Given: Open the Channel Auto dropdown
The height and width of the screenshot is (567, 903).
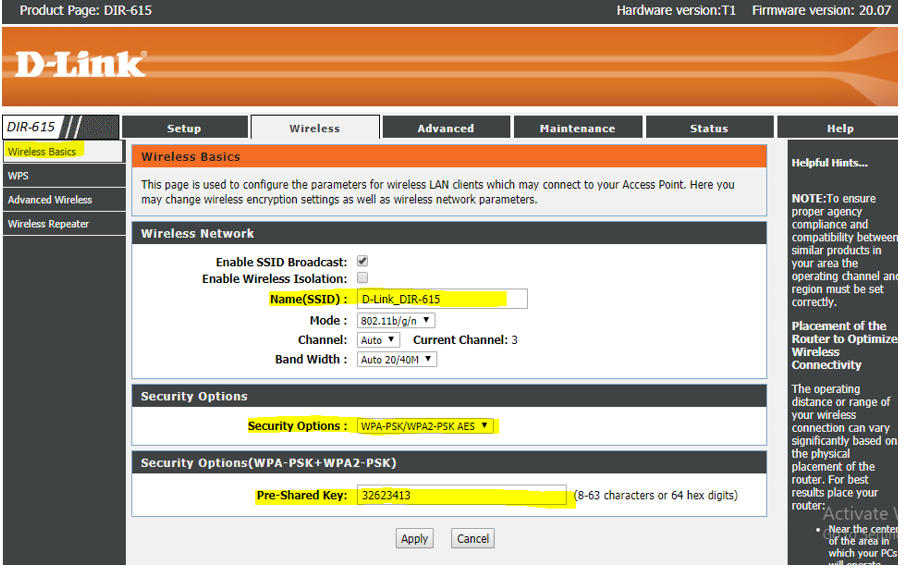Looking at the screenshot, I should [378, 340].
